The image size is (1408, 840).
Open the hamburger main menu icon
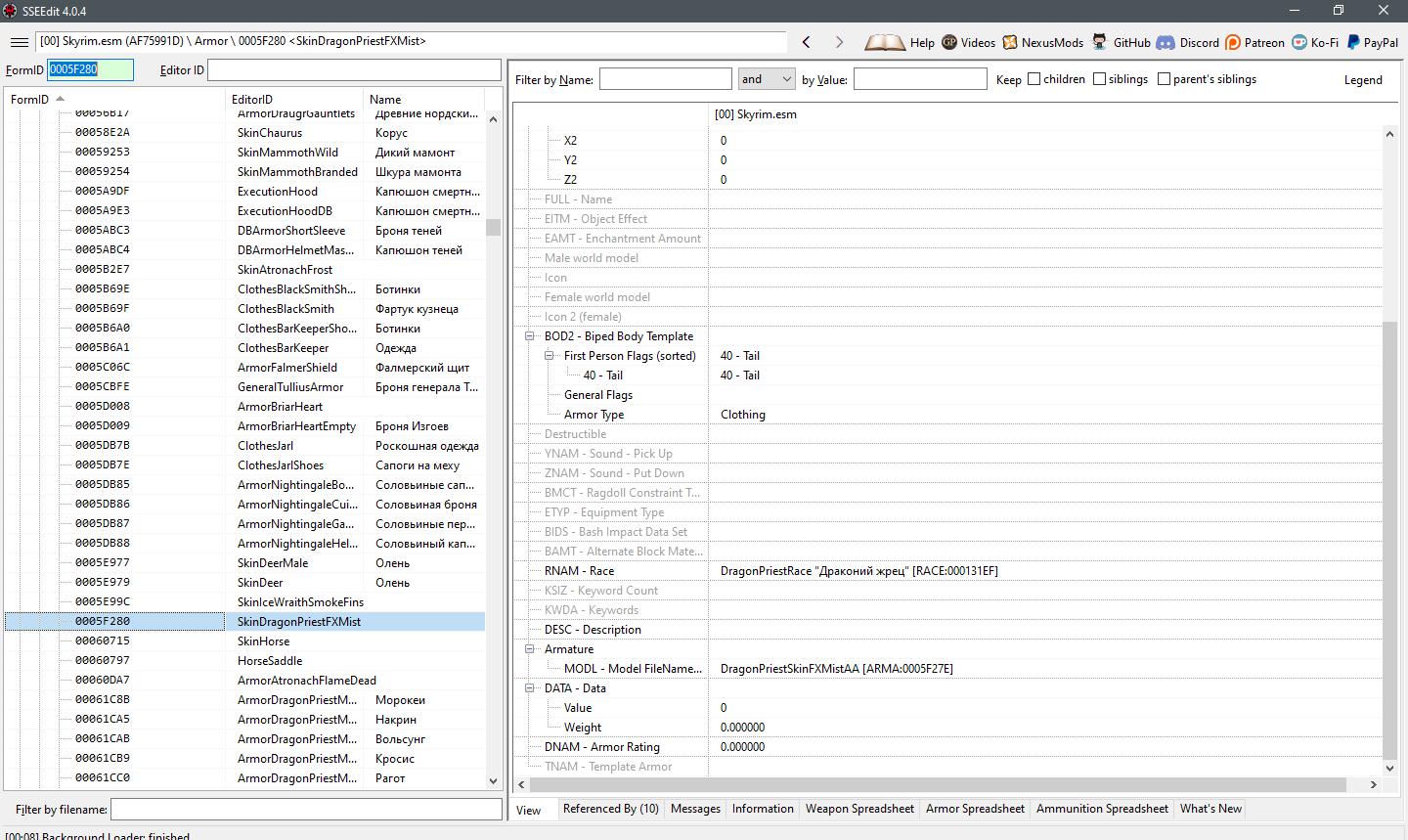(x=19, y=42)
